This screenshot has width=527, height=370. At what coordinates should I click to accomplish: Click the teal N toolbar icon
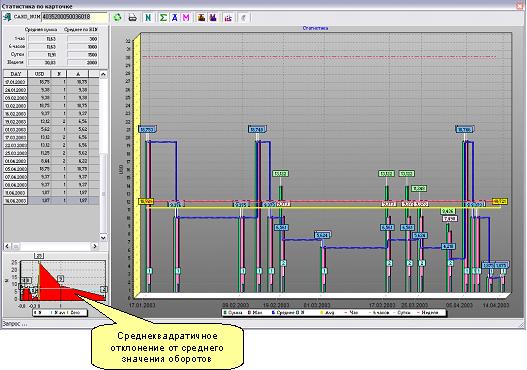click(x=148, y=17)
